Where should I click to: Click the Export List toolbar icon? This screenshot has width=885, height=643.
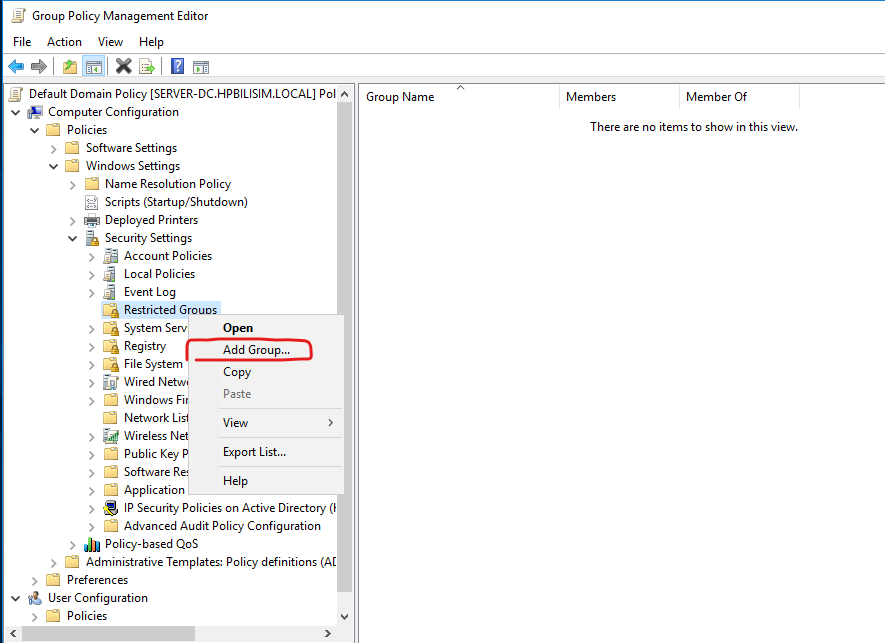(147, 67)
